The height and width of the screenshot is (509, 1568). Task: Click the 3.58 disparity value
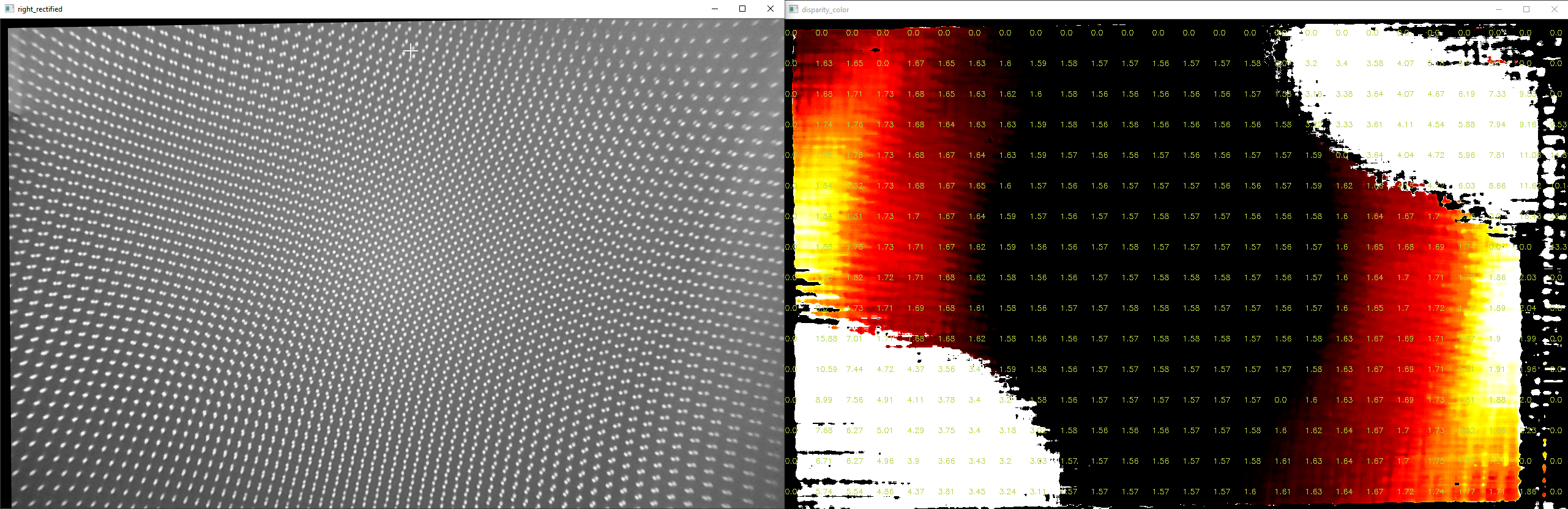1375,64
